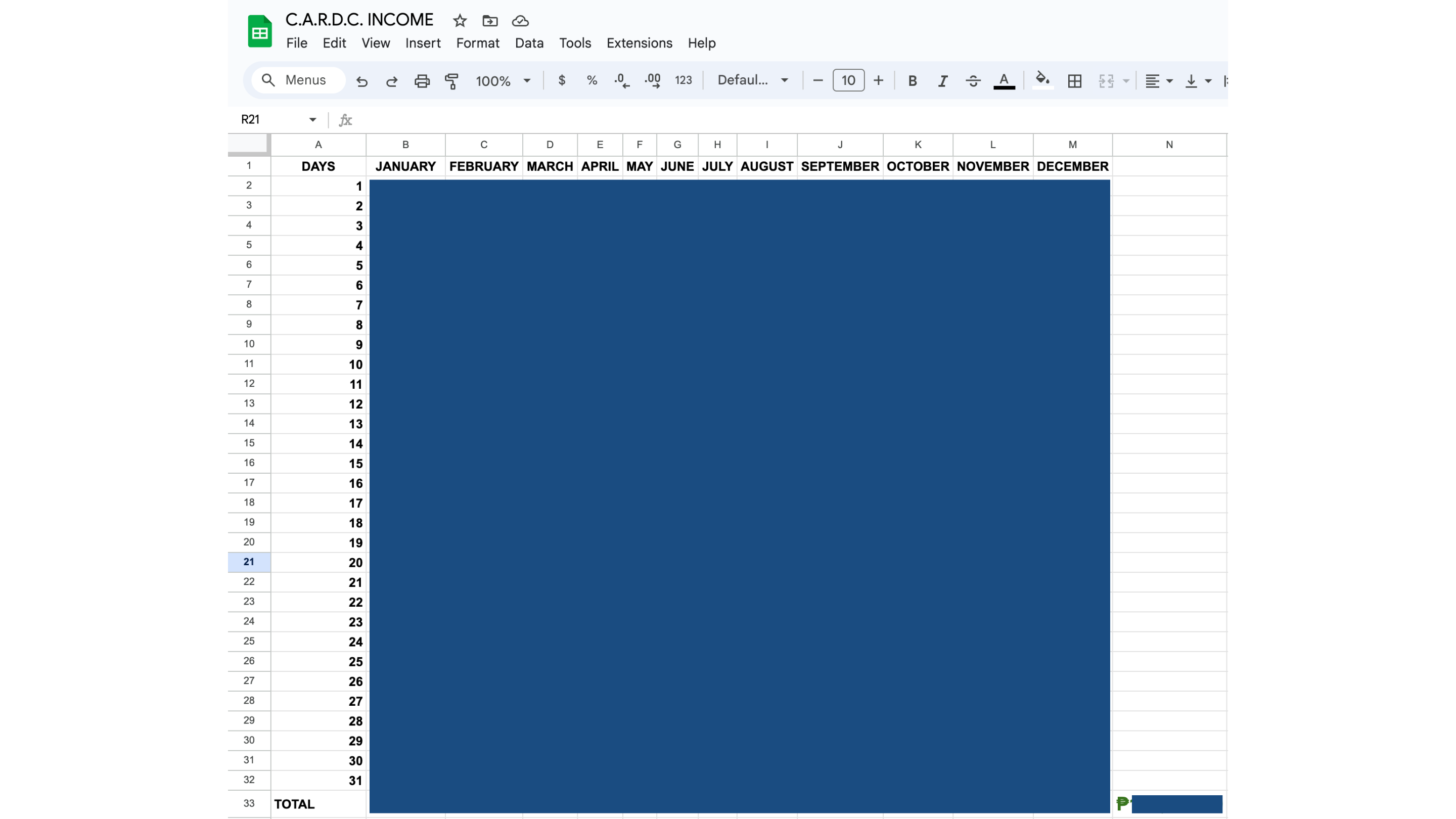
Task: Toggle italic formatting
Action: tap(942, 81)
